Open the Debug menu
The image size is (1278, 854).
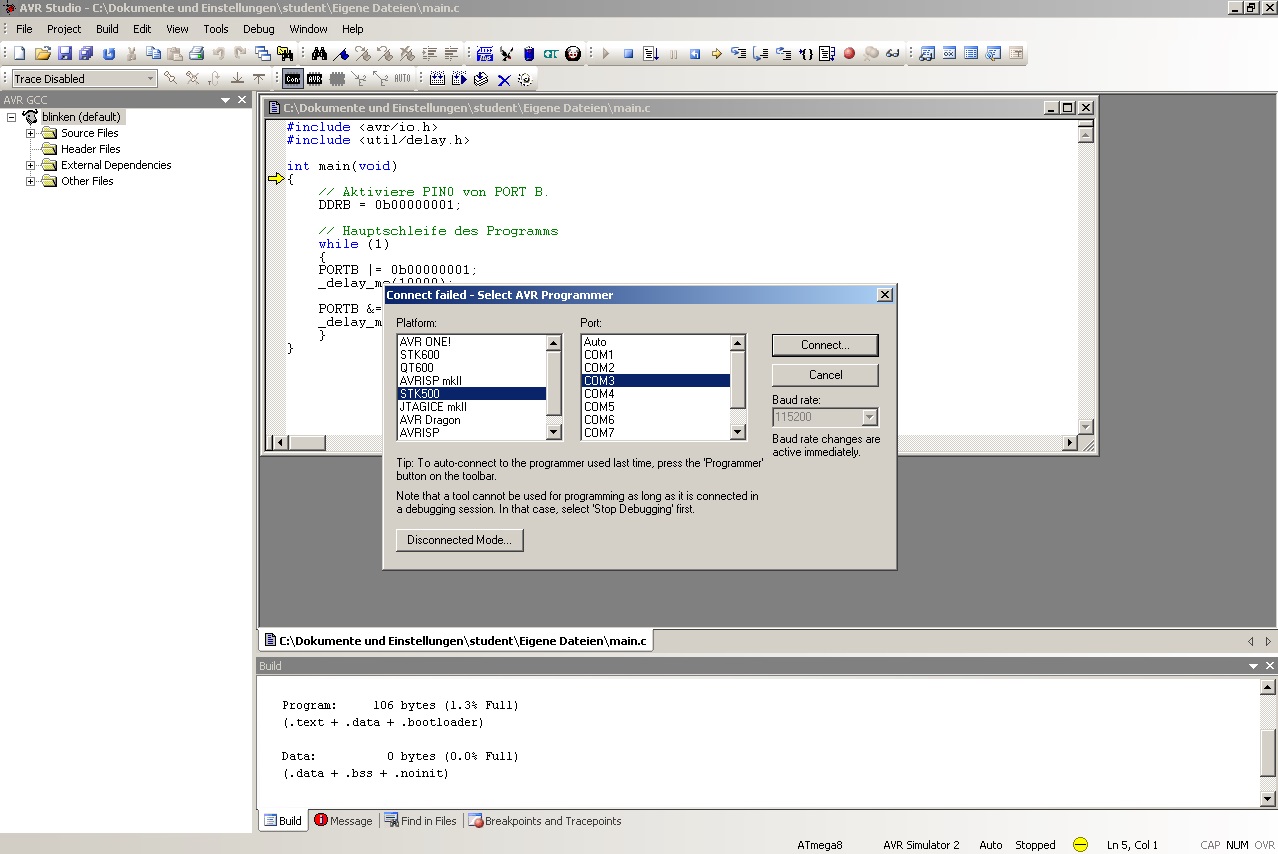258,29
